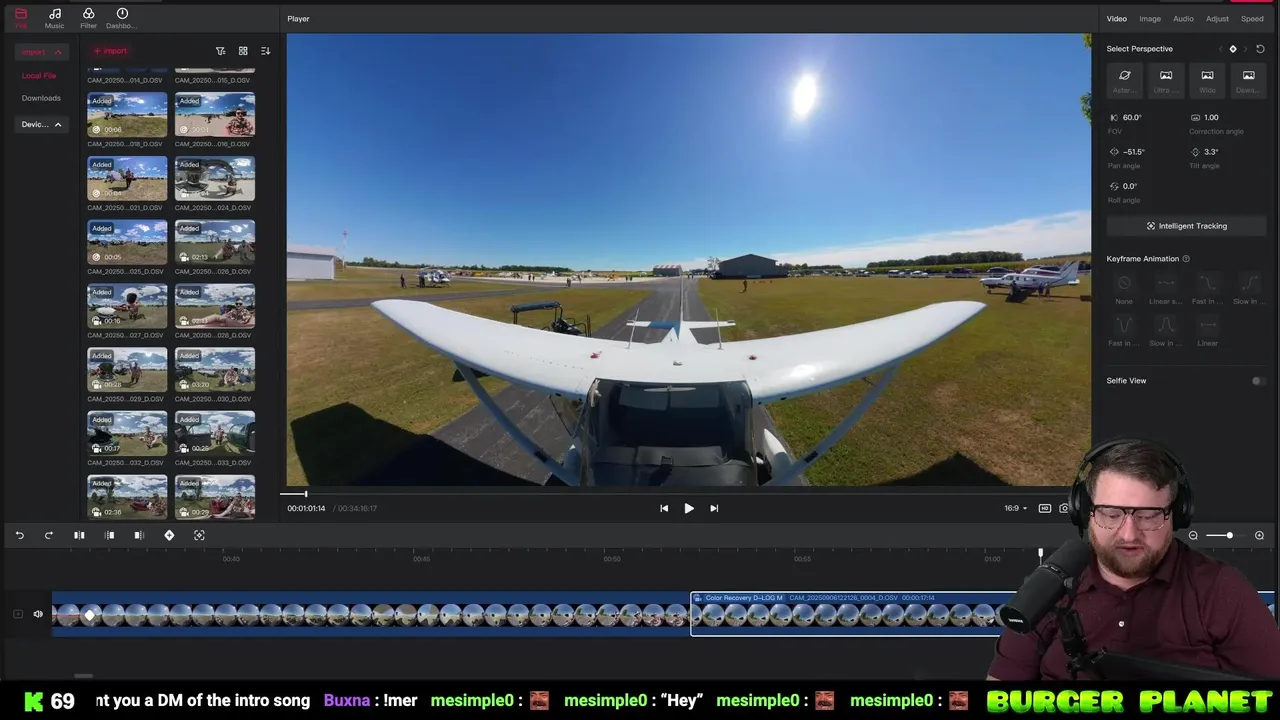Reset the Select Perspective settings
This screenshot has height=720, width=1280.
point(1260,49)
